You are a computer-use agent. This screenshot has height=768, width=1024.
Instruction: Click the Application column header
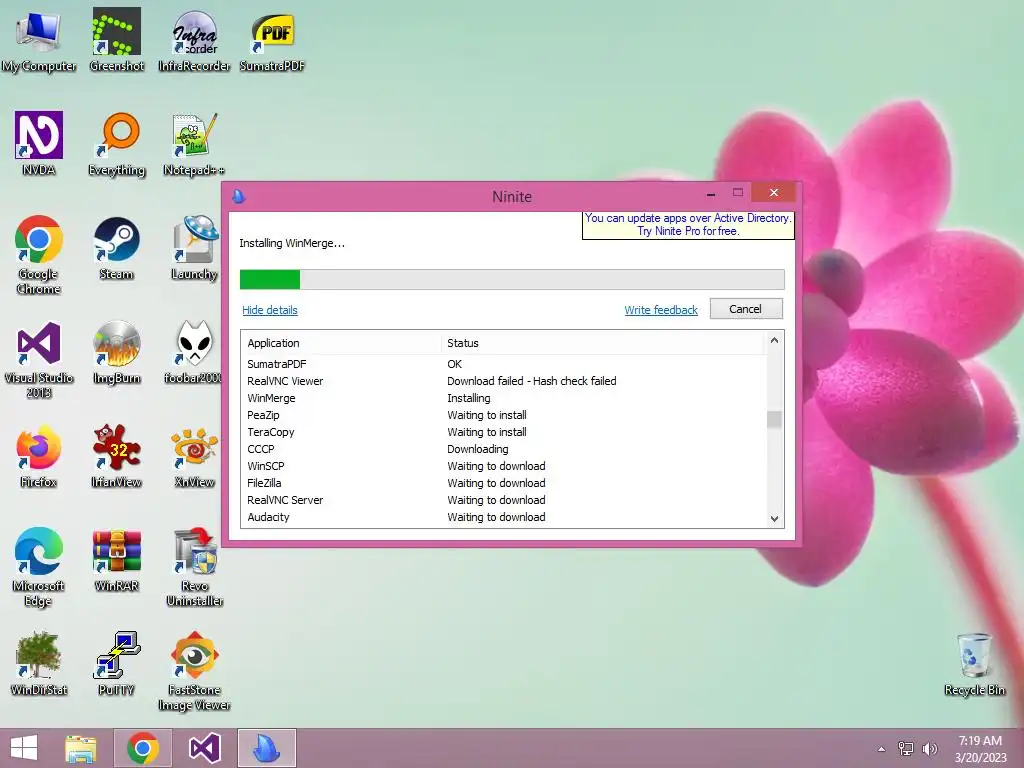tap(342, 343)
